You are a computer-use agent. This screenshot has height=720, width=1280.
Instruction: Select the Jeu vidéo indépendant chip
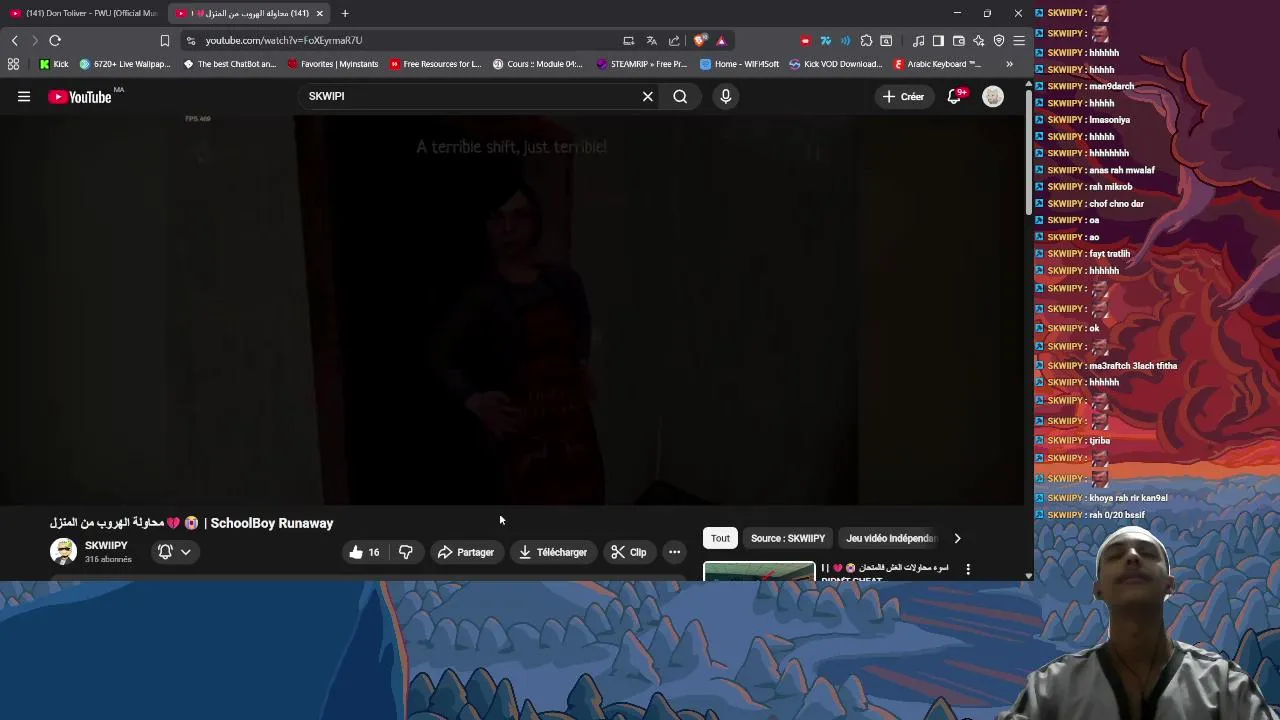point(891,538)
